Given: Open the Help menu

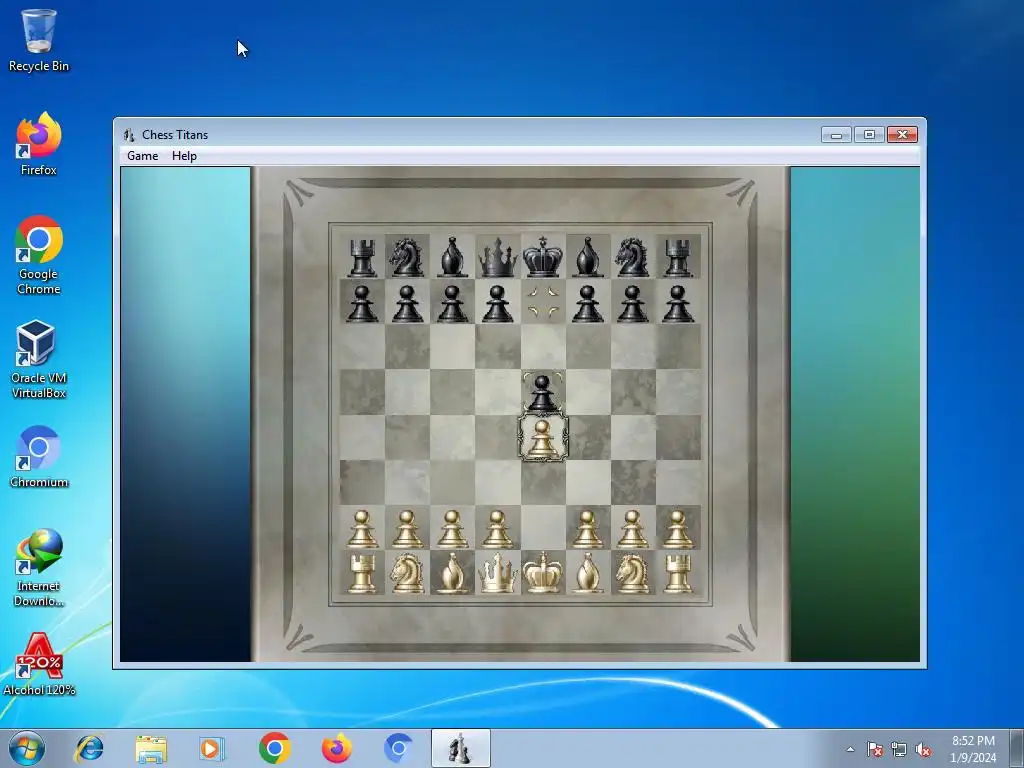Looking at the screenshot, I should pos(184,156).
